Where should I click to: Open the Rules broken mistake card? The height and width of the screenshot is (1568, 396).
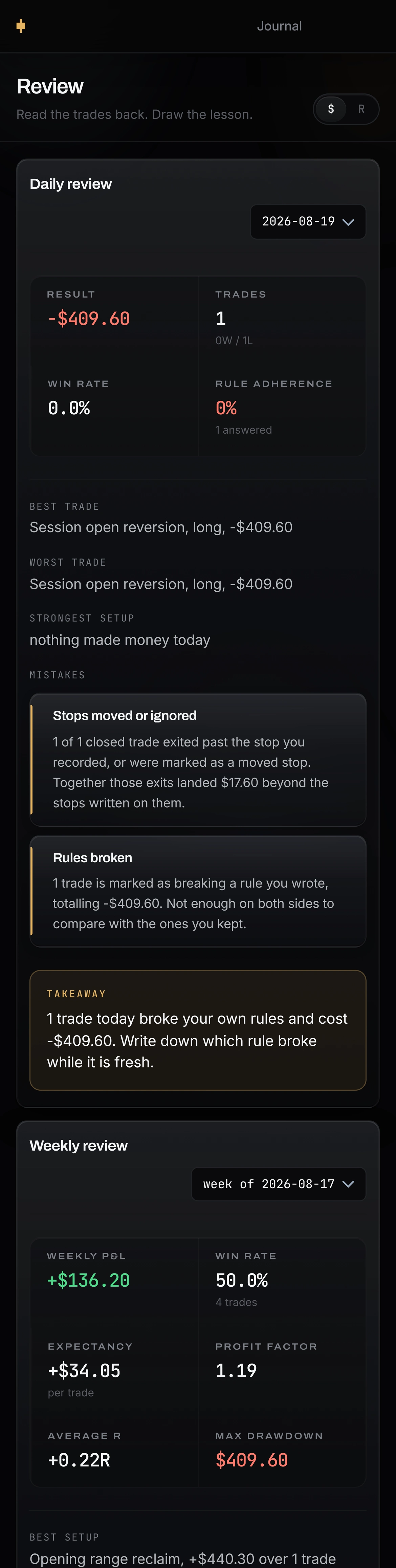click(x=198, y=891)
